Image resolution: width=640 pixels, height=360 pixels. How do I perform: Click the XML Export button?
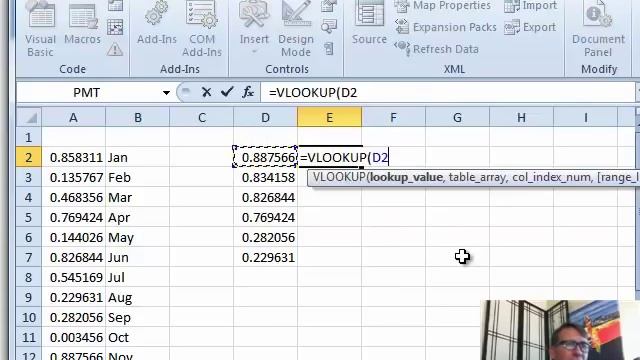pyautogui.click(x=530, y=27)
